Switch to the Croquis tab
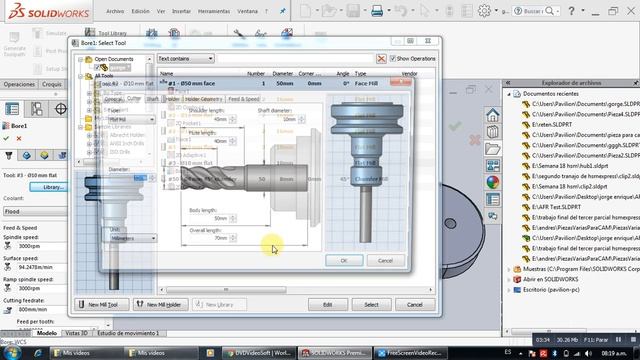This screenshot has height=360, width=640. point(52,84)
